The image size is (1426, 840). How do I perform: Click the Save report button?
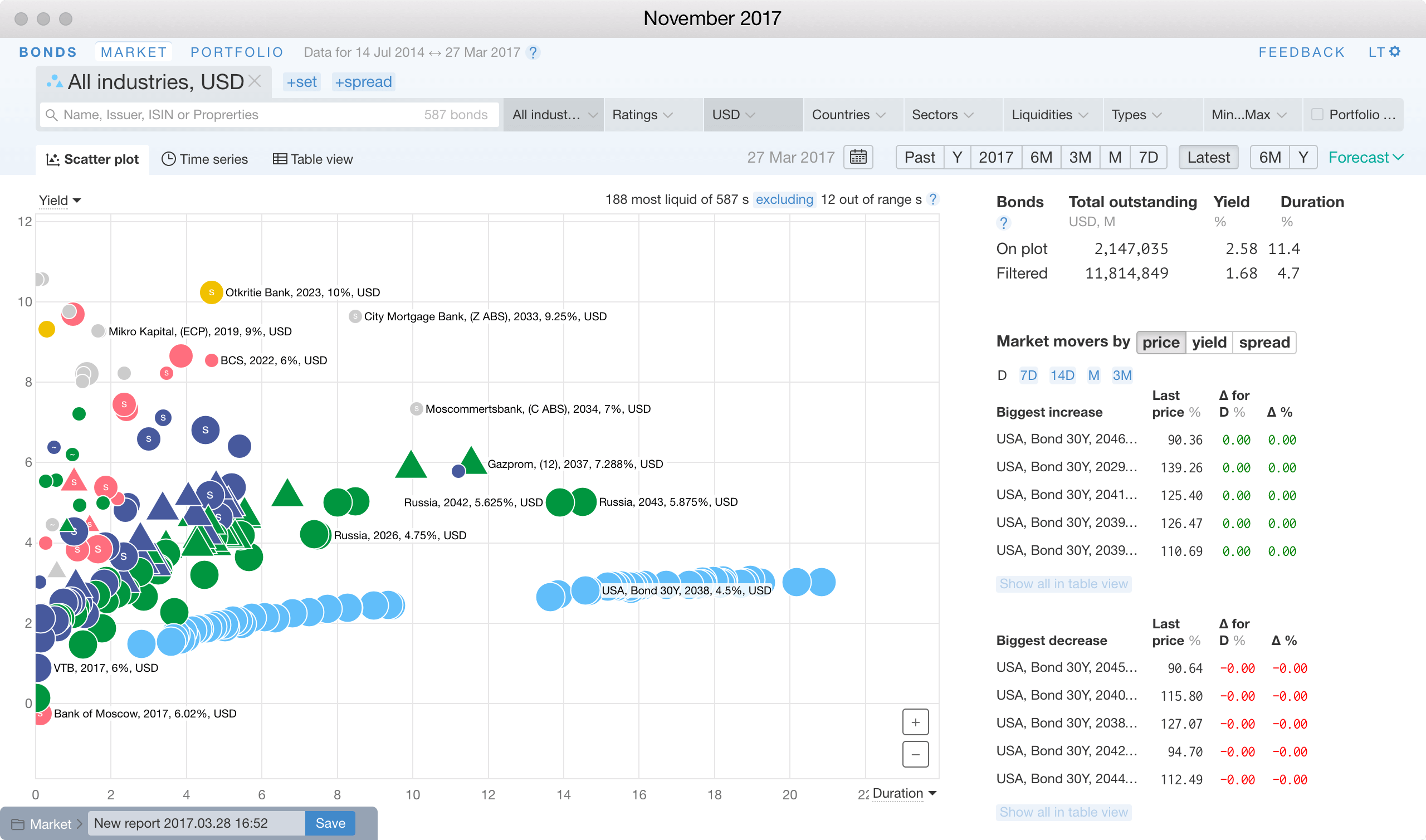pyautogui.click(x=330, y=823)
